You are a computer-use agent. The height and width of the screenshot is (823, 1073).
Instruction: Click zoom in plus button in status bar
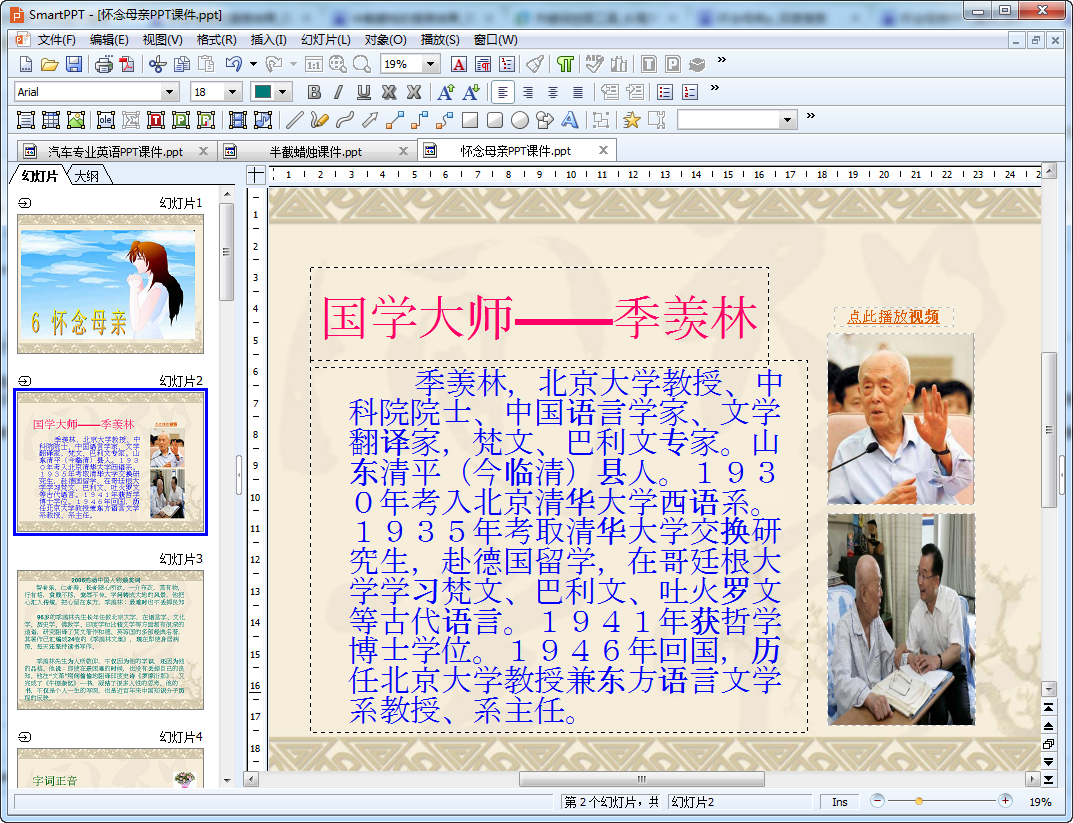[x=1005, y=800]
